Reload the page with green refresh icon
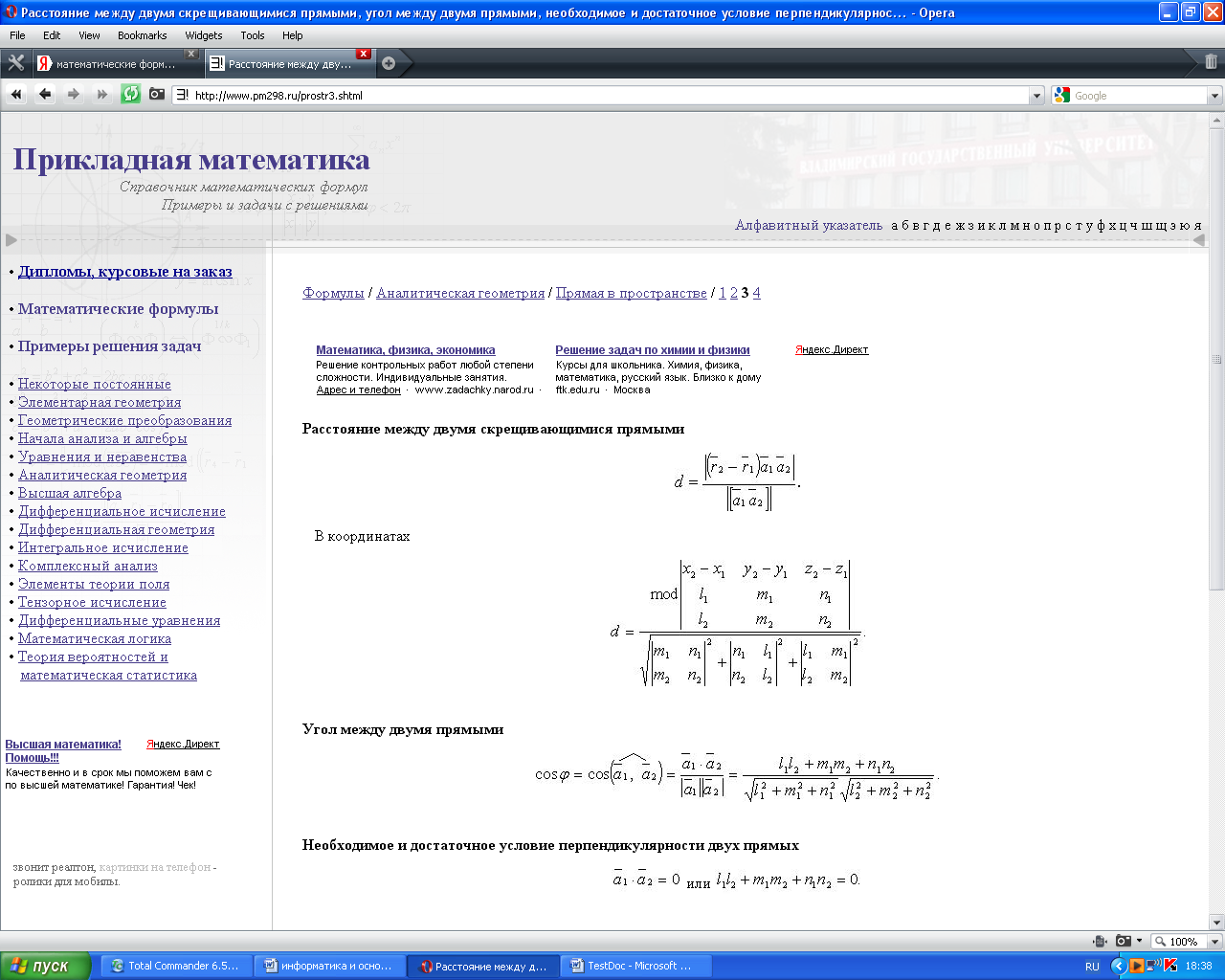This screenshot has width=1225, height=980. (x=131, y=94)
